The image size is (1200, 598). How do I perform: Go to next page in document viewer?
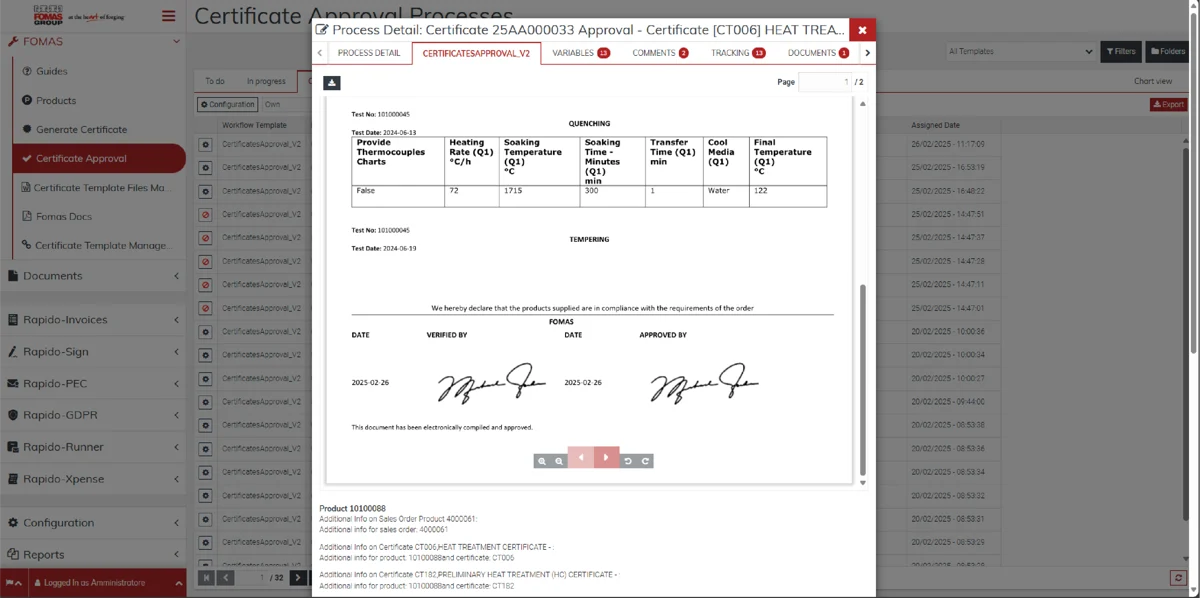[x=607, y=458]
